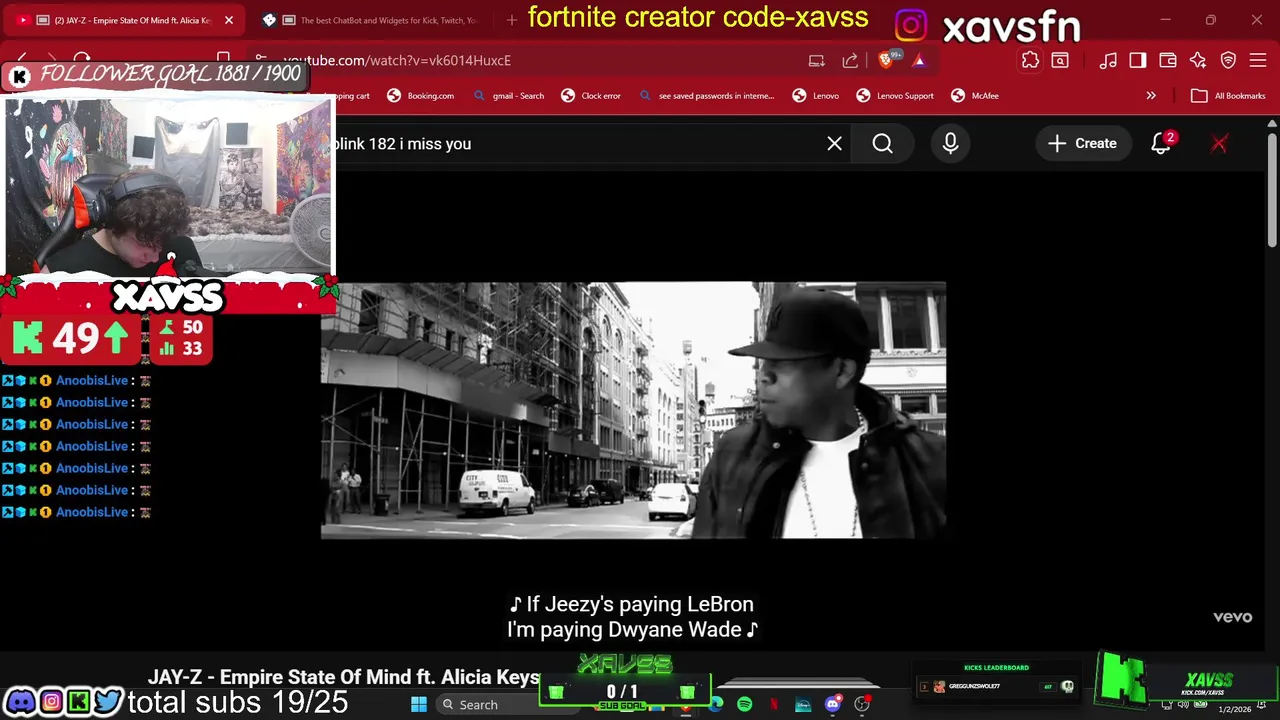Switch to the best ChatBot and Widgets tab
Screen dimensions: 1280x720
370,20
